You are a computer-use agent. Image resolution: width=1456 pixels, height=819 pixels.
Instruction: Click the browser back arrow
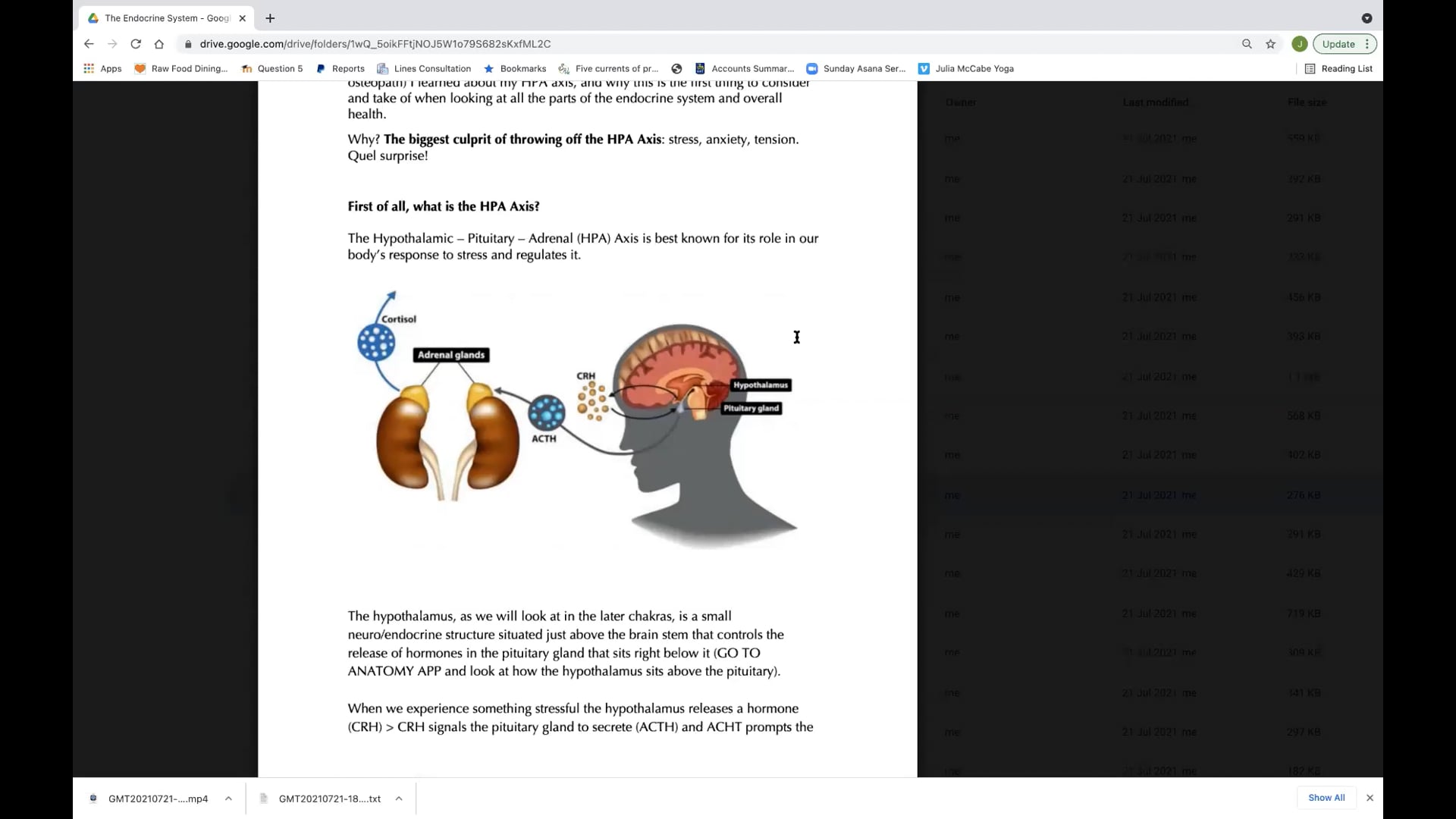coord(89,44)
